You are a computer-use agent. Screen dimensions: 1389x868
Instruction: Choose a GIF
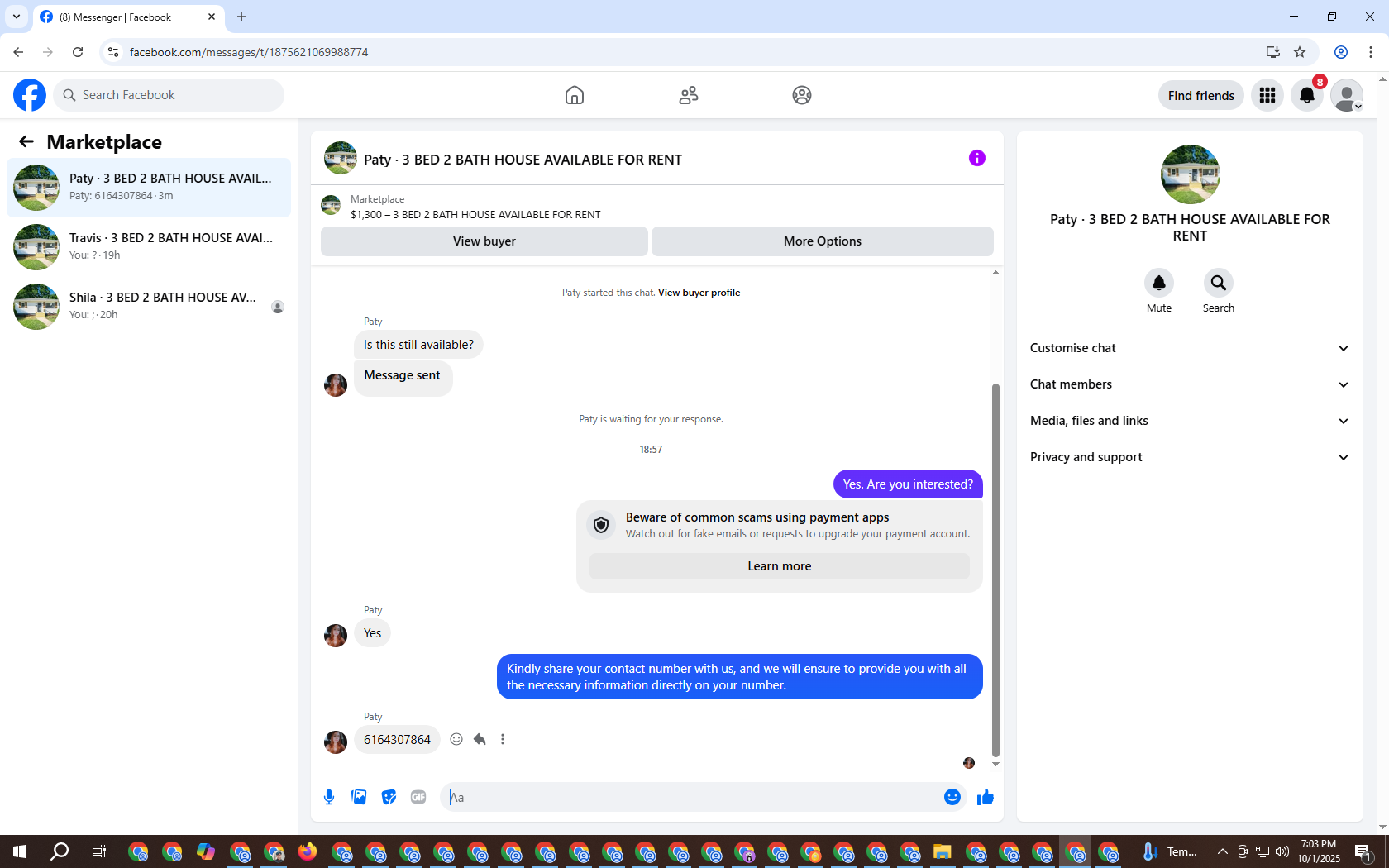click(x=418, y=797)
